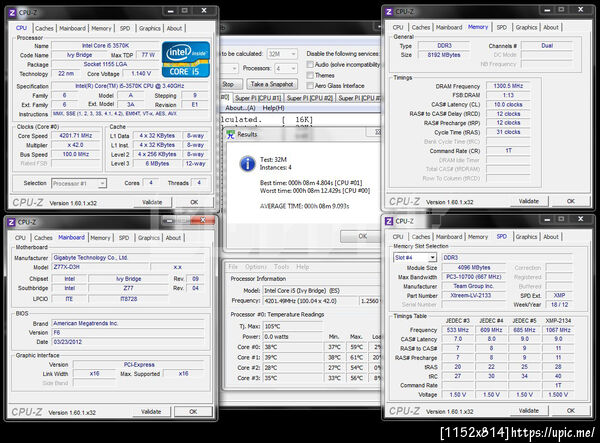Click the Core Speed value 4201.71 MHz
Viewport: 600px width, 443px height.
[x=76, y=136]
